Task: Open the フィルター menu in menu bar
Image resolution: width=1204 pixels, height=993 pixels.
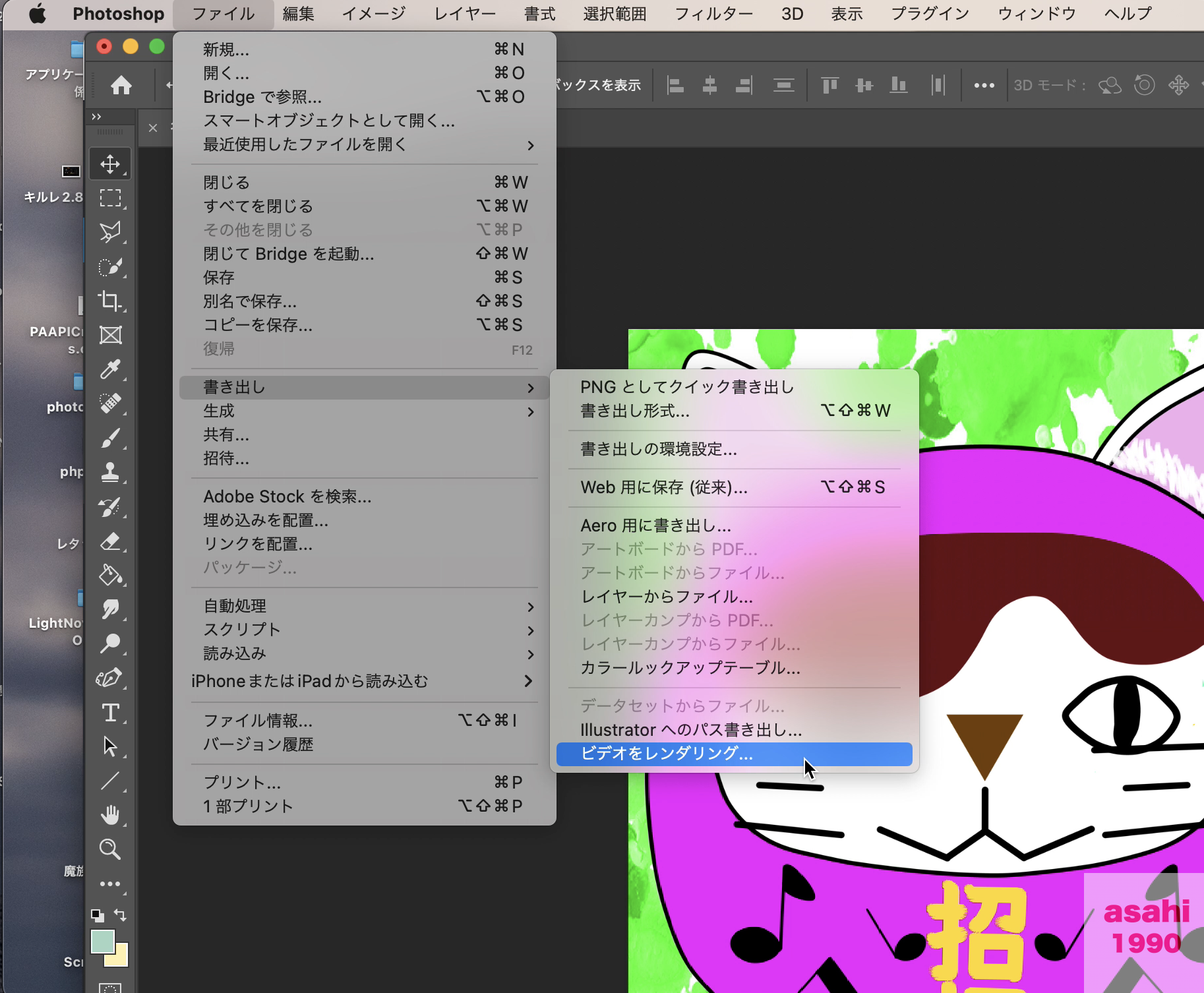Action: [x=713, y=14]
